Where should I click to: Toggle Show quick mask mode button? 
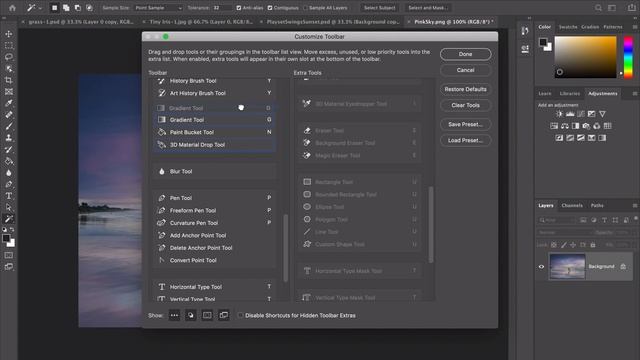pos(207,315)
